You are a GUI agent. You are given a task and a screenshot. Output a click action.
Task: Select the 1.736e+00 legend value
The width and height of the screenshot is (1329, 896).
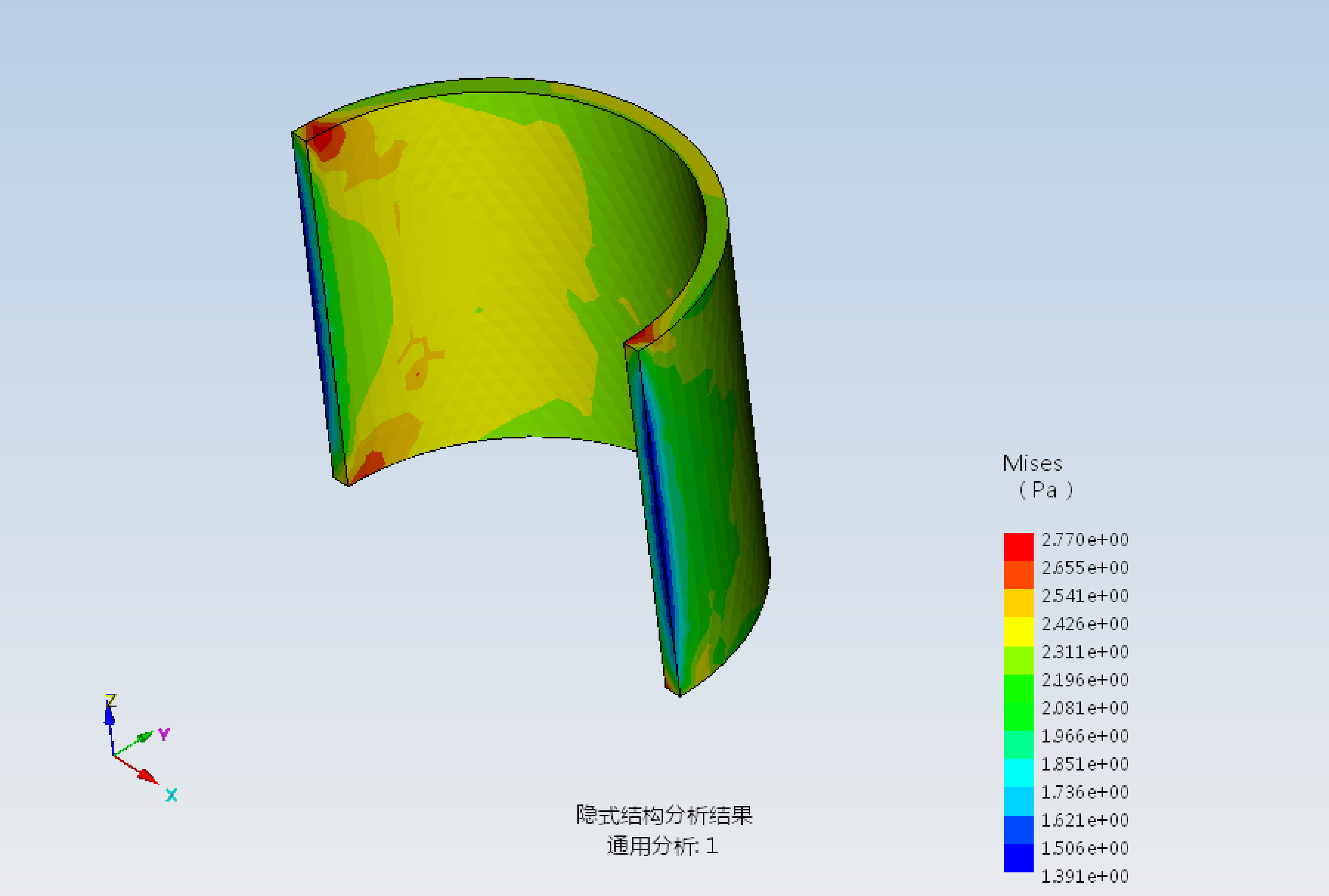click(1085, 792)
